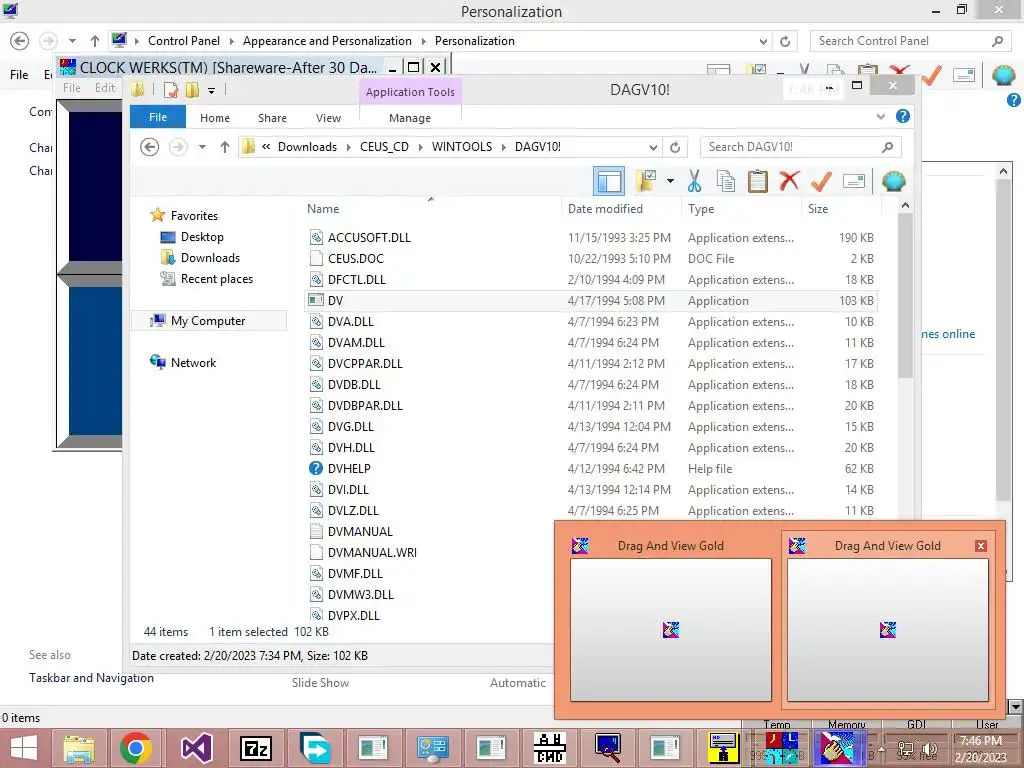Click the Properties icon in quick access toolbar
The height and width of the screenshot is (768, 1024).
pyautogui.click(x=171, y=89)
